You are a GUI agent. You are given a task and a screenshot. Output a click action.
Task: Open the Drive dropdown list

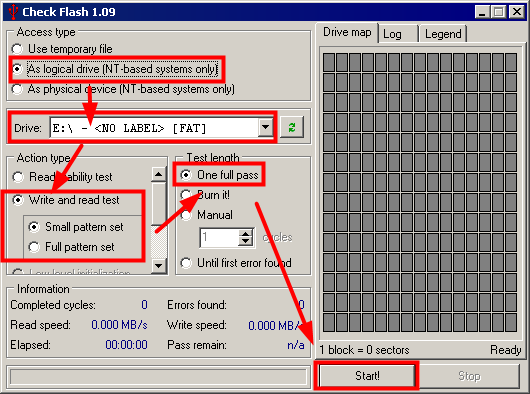tap(265, 127)
